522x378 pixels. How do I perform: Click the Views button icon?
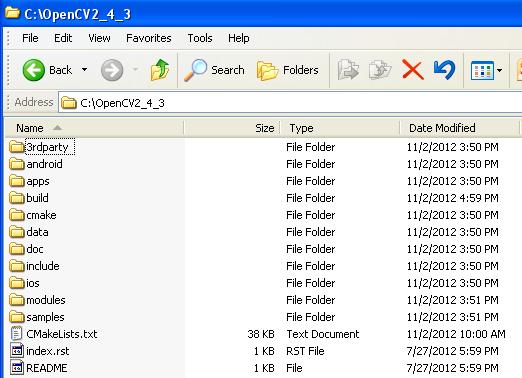[482, 70]
